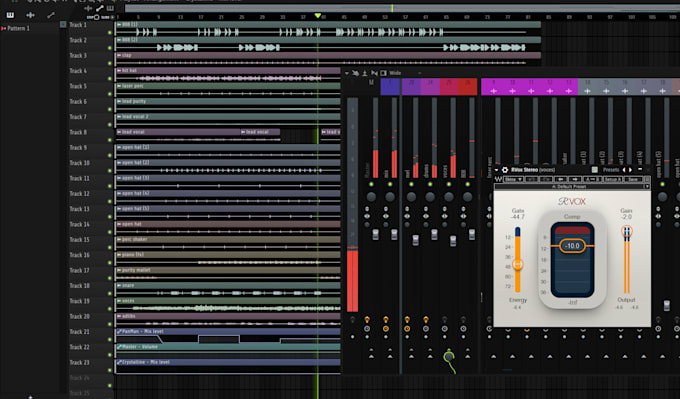Select mixer insert 25 pink header
Viewport: 680px width, 399px height.
tap(449, 87)
